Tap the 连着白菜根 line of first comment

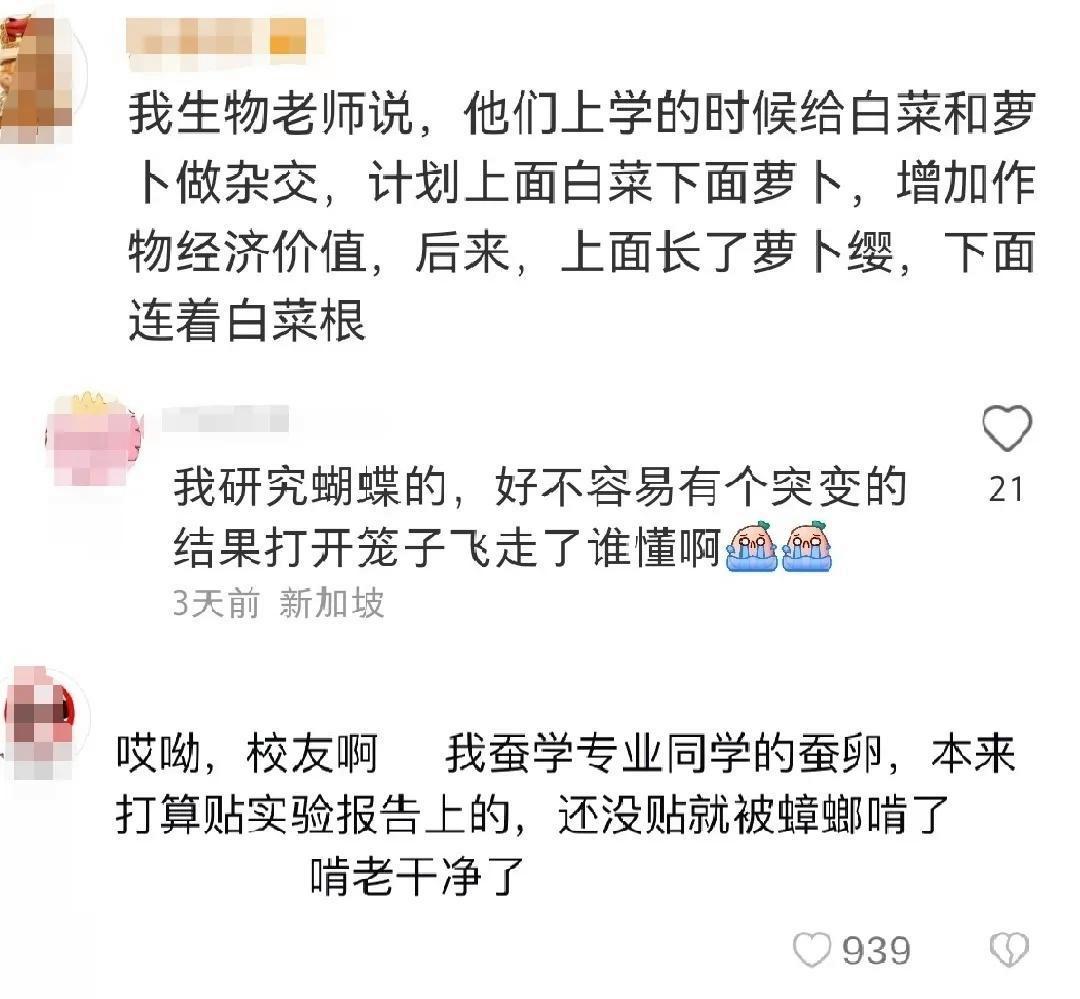(x=247, y=321)
